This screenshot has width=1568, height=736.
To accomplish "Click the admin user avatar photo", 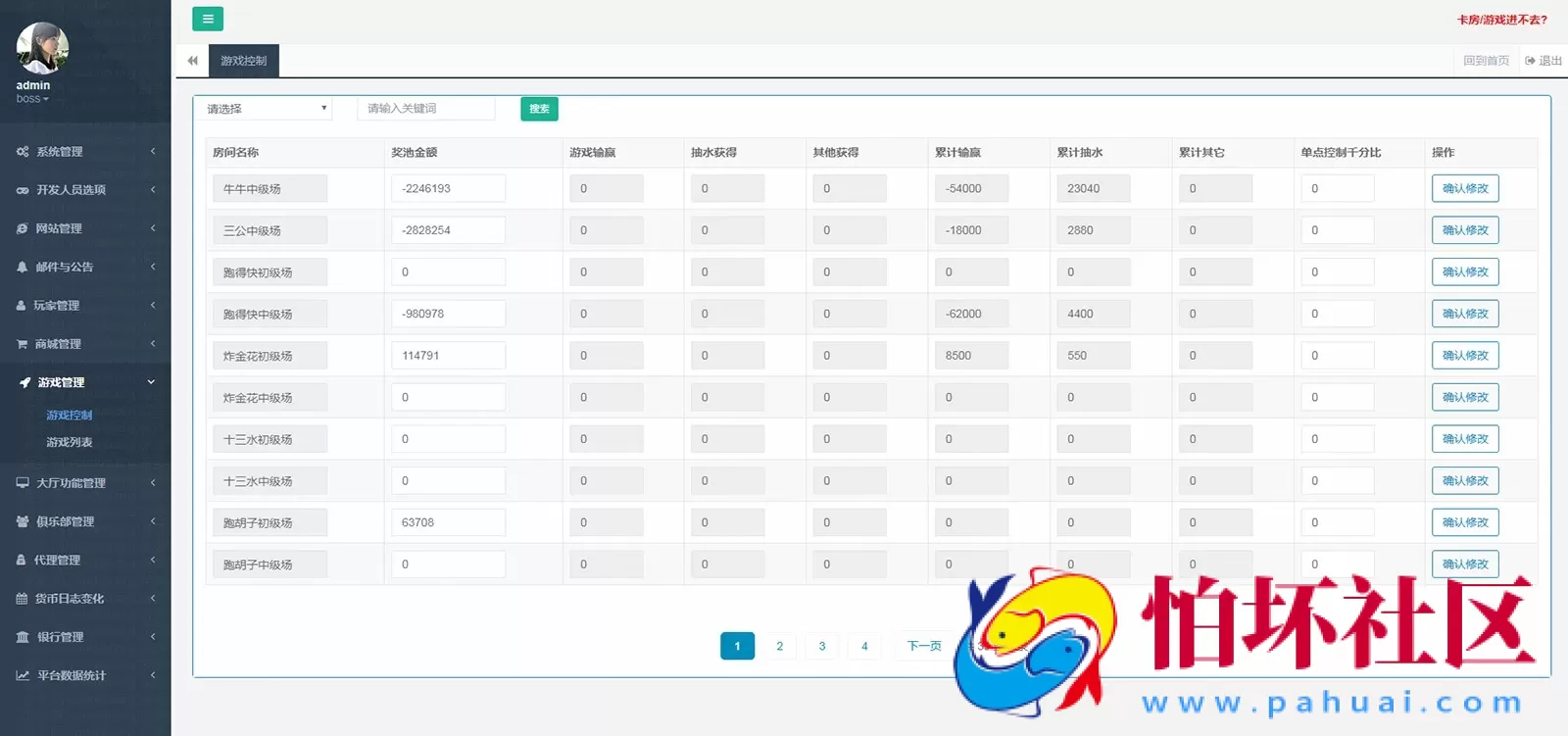I will pyautogui.click(x=43, y=48).
